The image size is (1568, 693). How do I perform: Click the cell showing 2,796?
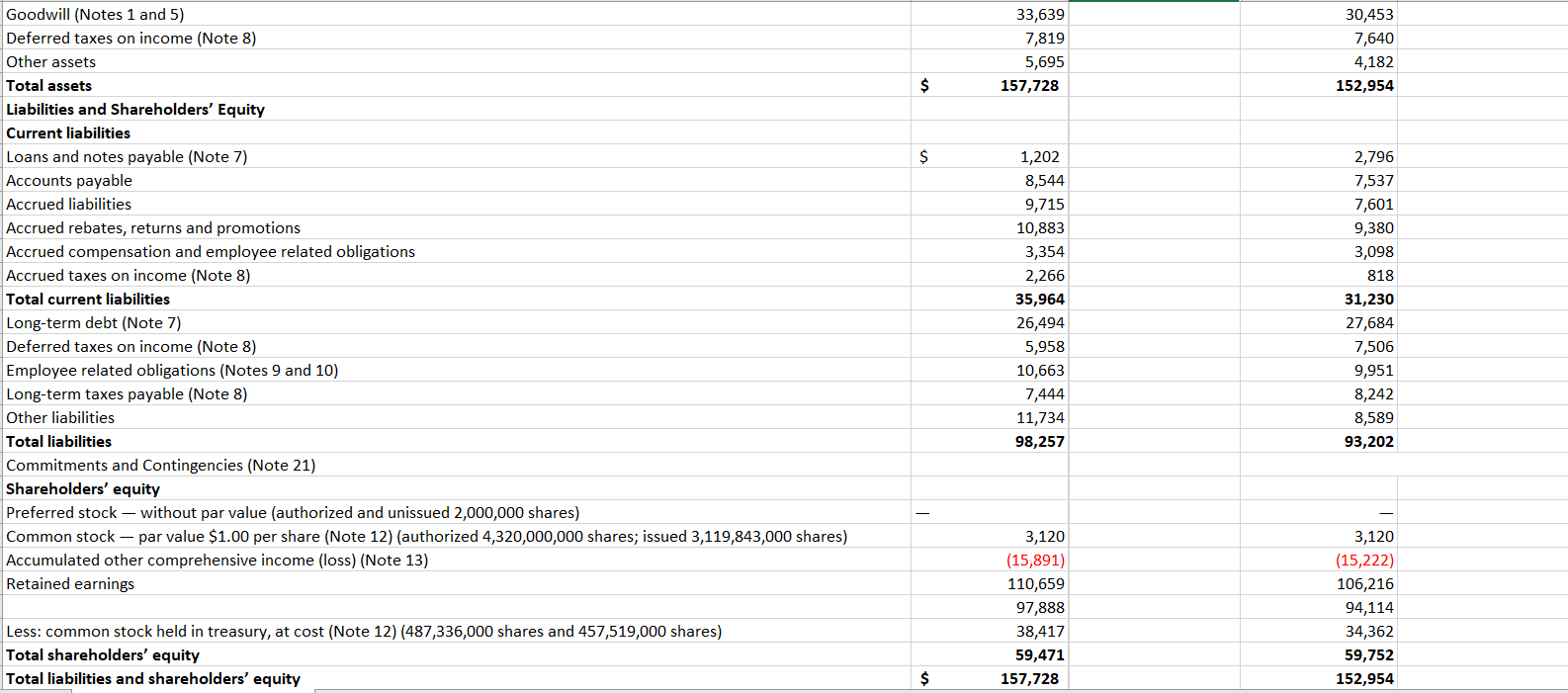point(1319,156)
